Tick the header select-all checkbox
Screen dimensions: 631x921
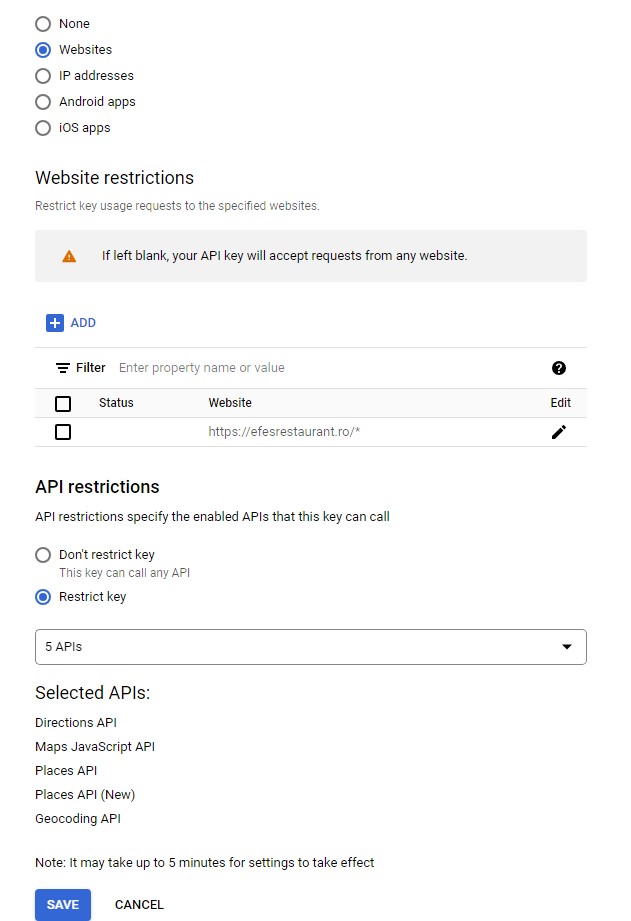coord(63,404)
